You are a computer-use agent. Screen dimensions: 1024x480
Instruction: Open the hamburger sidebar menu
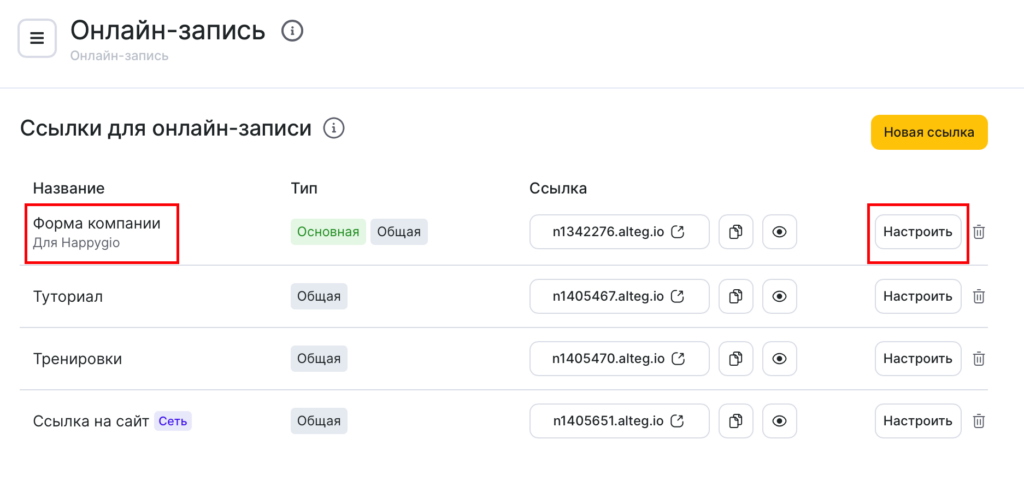click(37, 38)
